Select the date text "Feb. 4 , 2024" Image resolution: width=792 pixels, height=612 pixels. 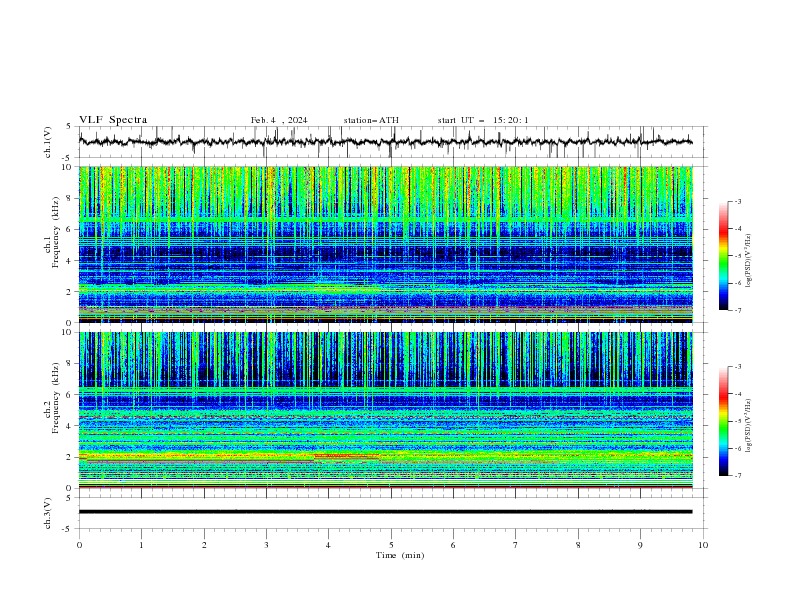(279, 120)
